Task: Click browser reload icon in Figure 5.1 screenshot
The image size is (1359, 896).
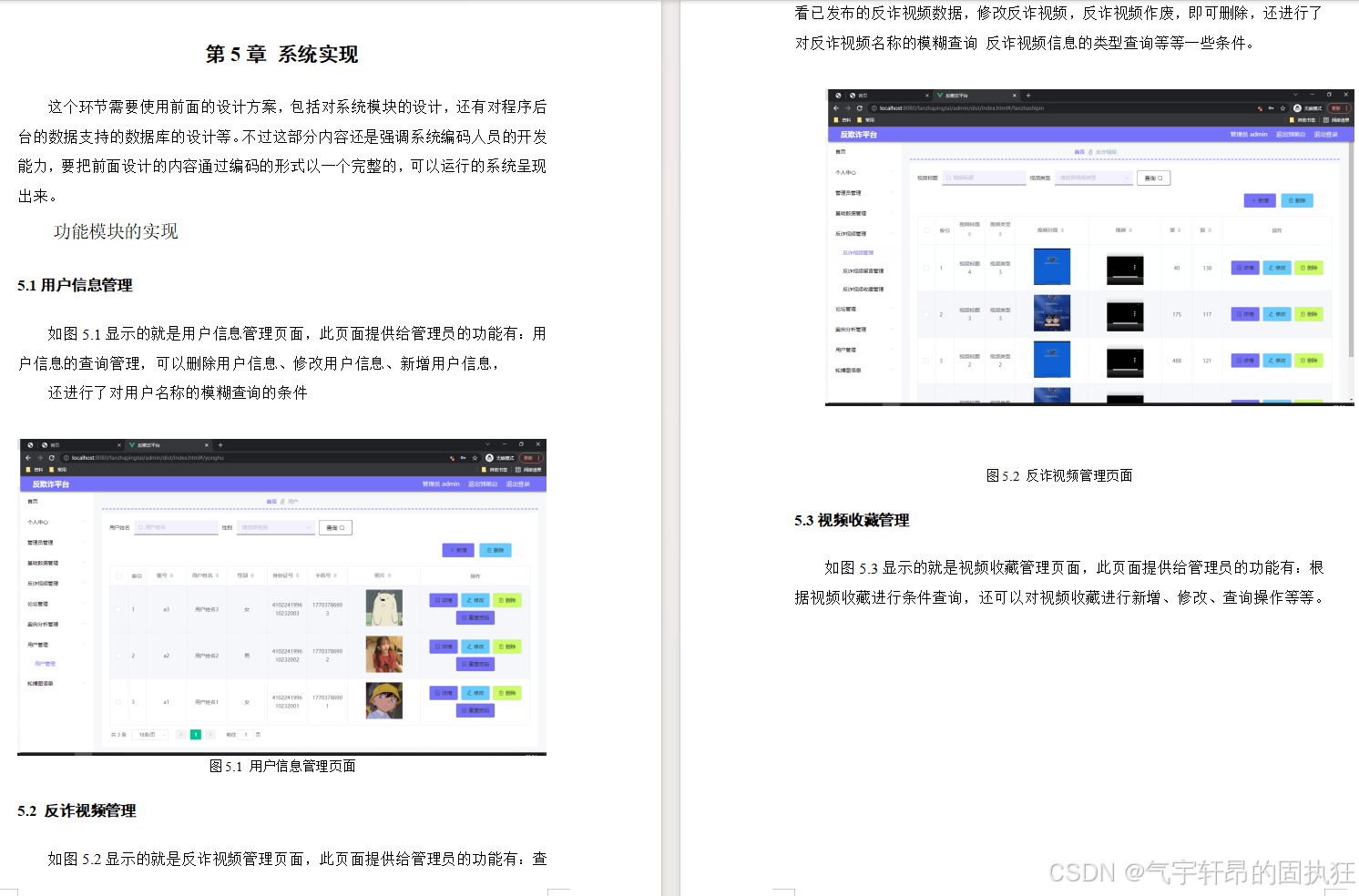Action: pos(52,458)
